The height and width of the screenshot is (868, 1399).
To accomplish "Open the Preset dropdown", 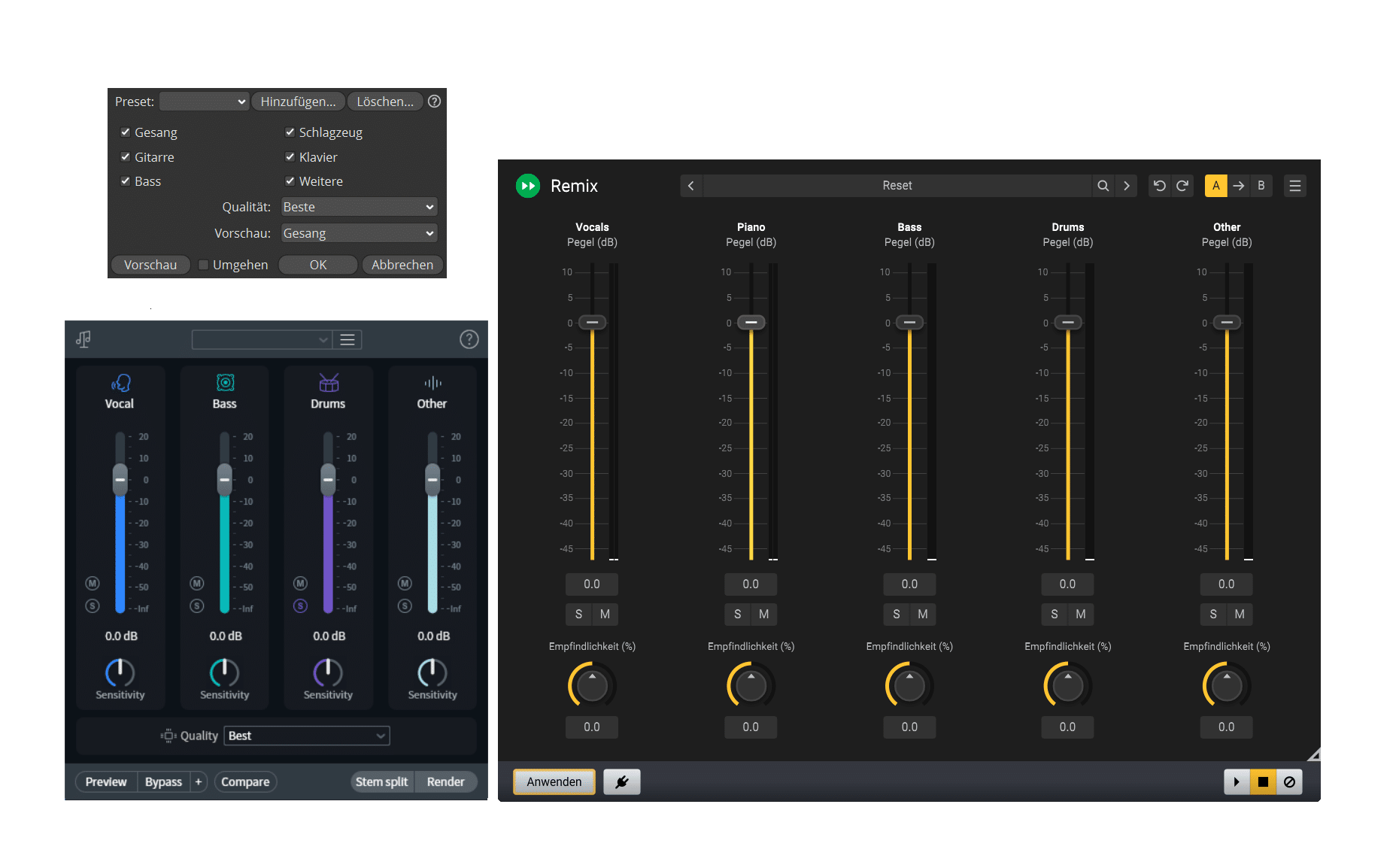I will pos(205,102).
